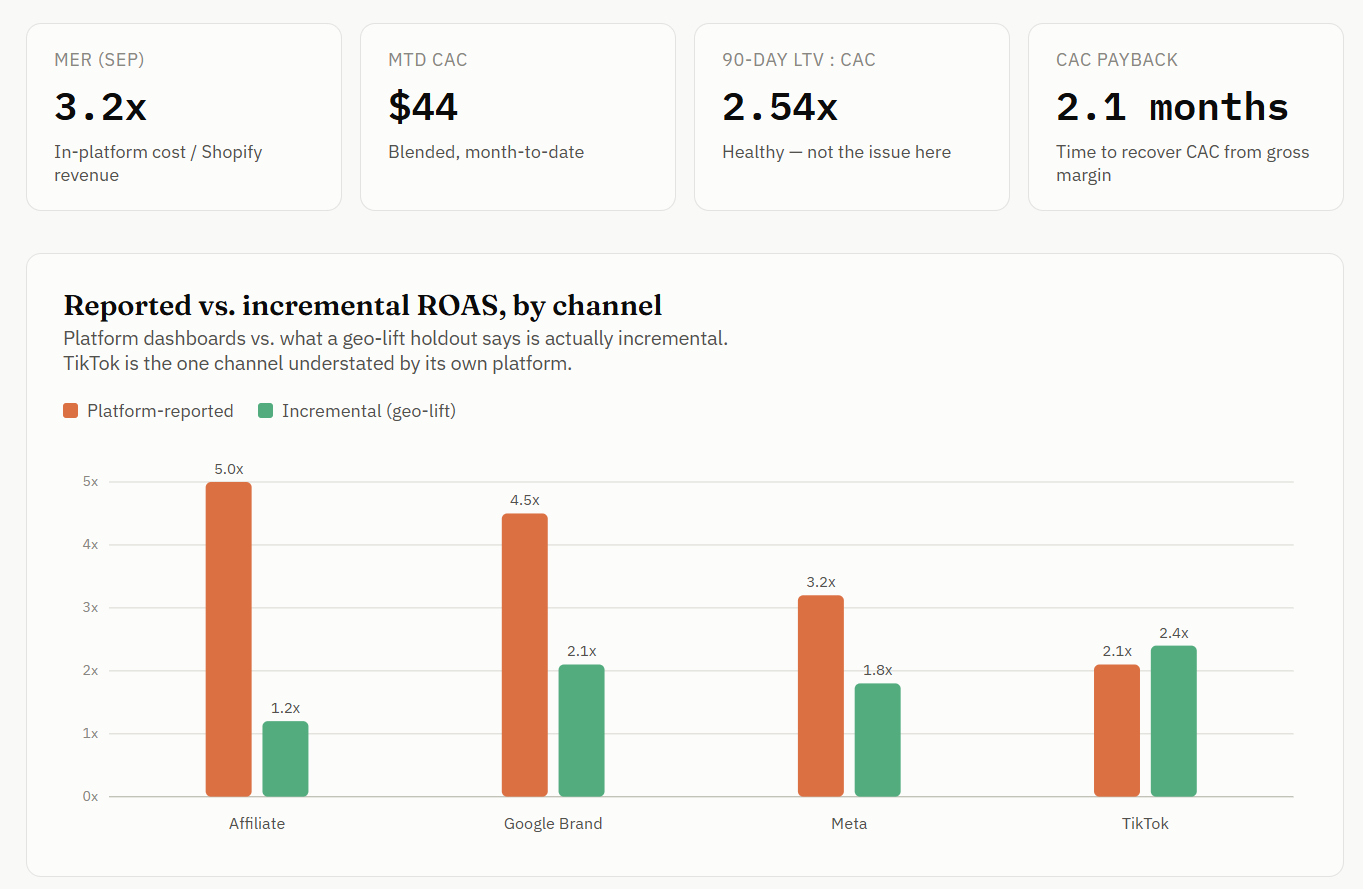Screen dimensions: 1363x889
Task: Click the 0x y-axis tick label
Action: tap(91, 797)
